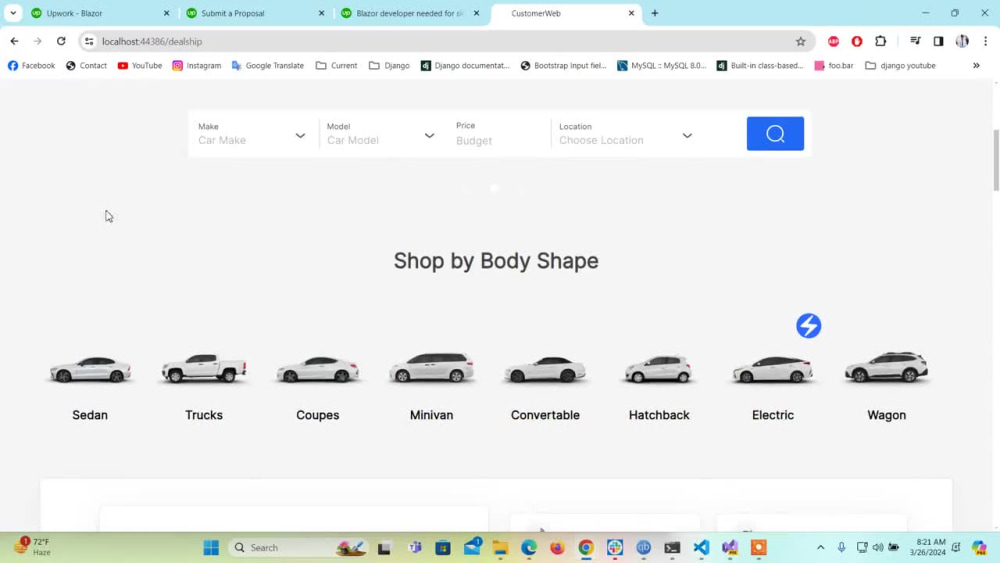Open the YouTube bookmark
This screenshot has width=1000, height=563.
[140, 66]
